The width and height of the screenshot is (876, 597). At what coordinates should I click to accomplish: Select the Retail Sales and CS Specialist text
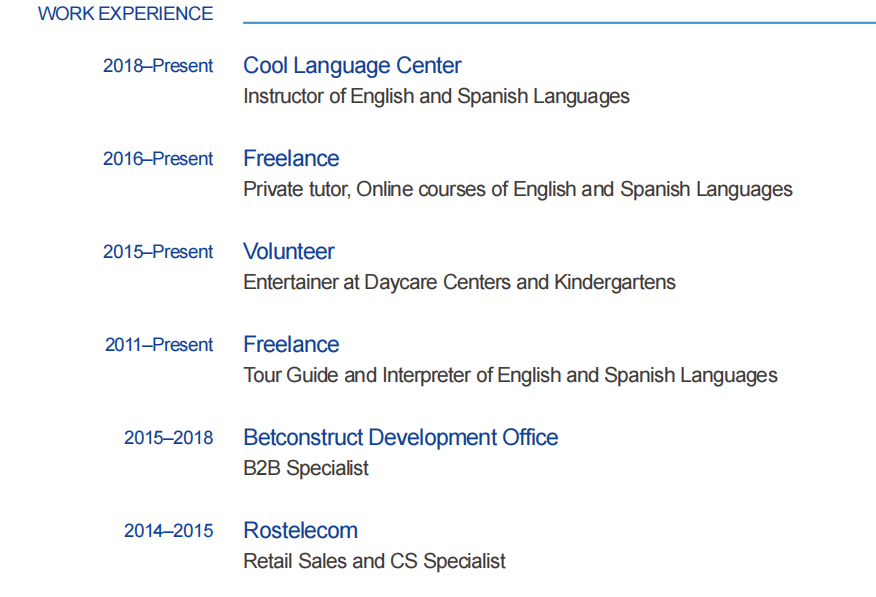(374, 562)
